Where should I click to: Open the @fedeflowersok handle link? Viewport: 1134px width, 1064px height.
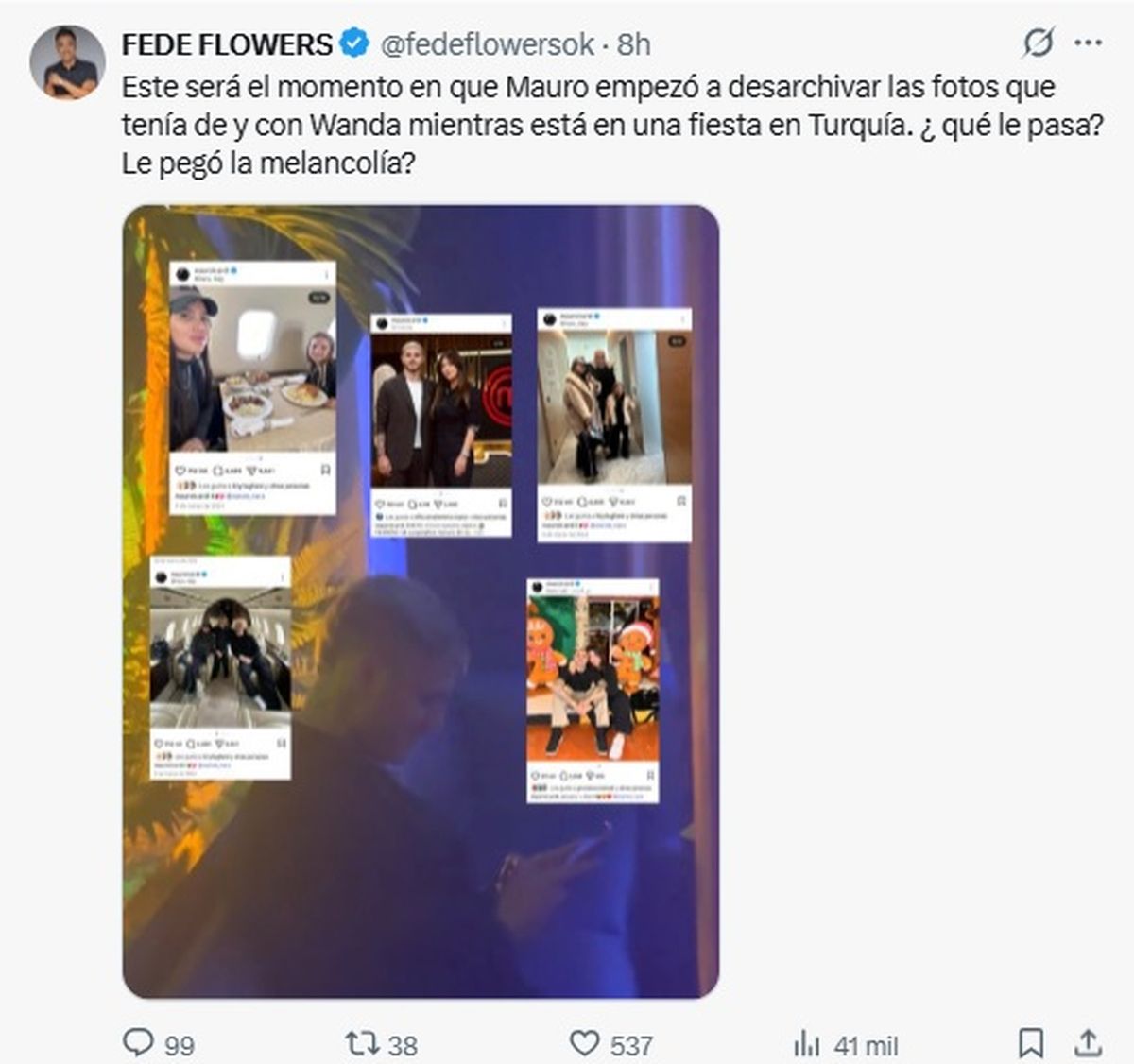(x=487, y=43)
